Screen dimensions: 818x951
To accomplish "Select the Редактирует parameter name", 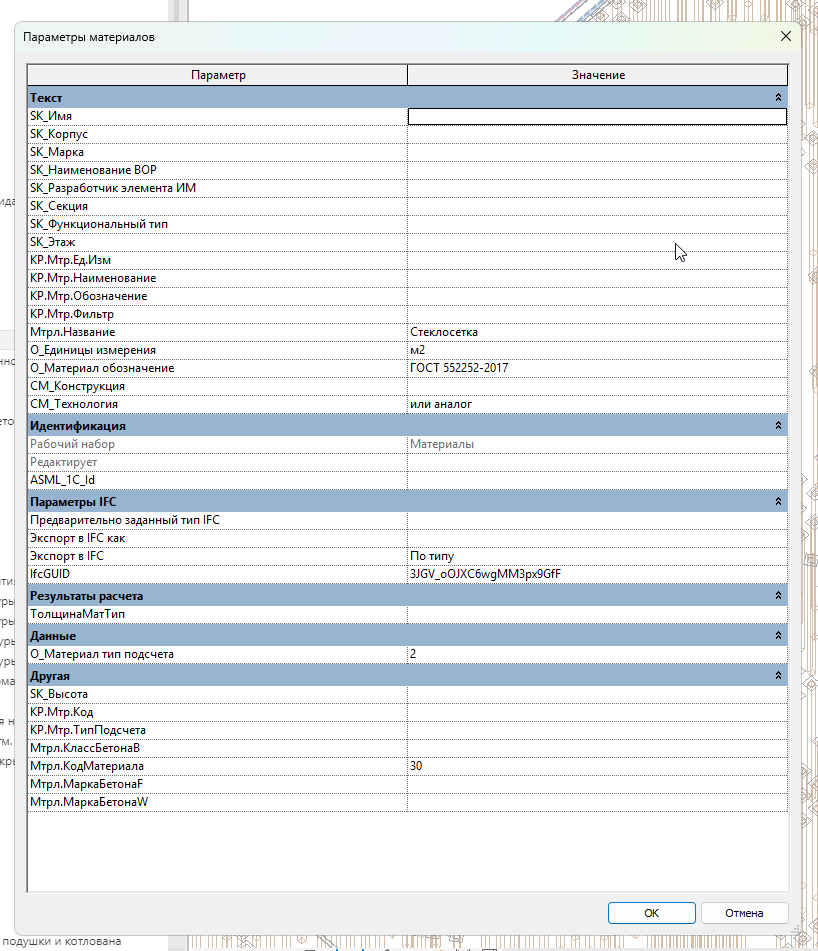I will click(x=64, y=462).
